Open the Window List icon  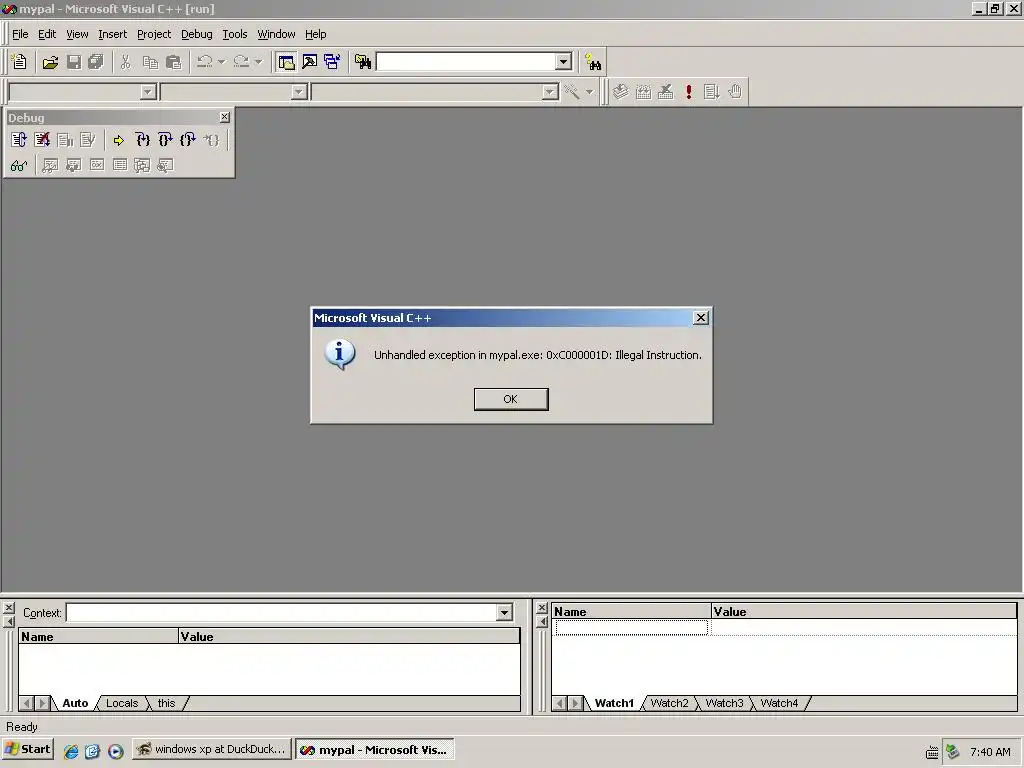coord(332,62)
